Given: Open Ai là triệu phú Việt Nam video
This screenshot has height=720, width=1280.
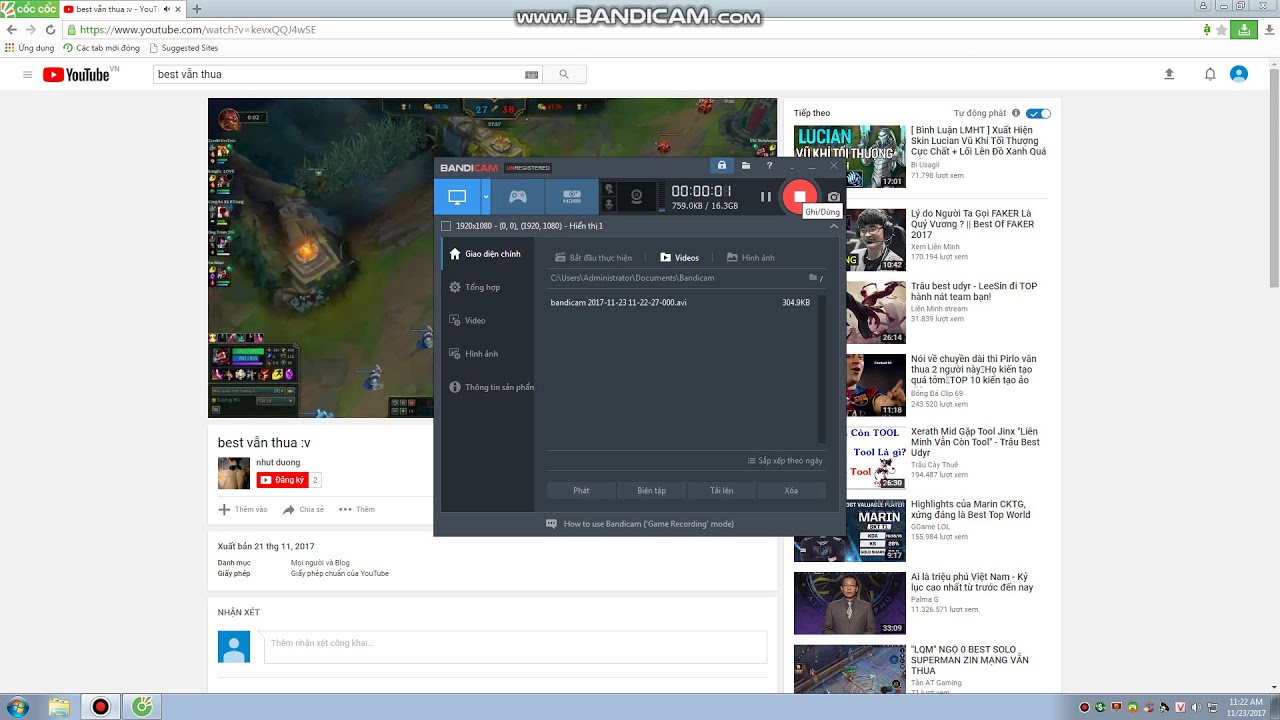Looking at the screenshot, I should [972, 582].
